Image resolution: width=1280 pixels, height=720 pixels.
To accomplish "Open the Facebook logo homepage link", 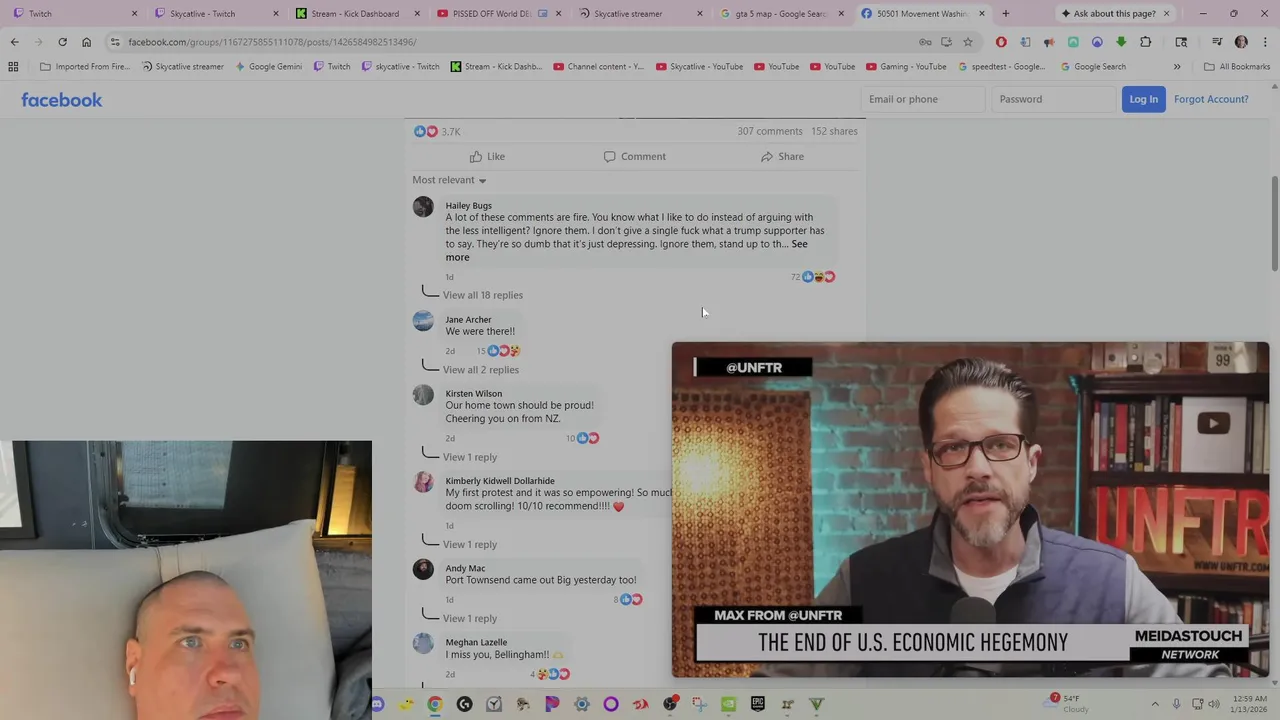I will pyautogui.click(x=62, y=100).
